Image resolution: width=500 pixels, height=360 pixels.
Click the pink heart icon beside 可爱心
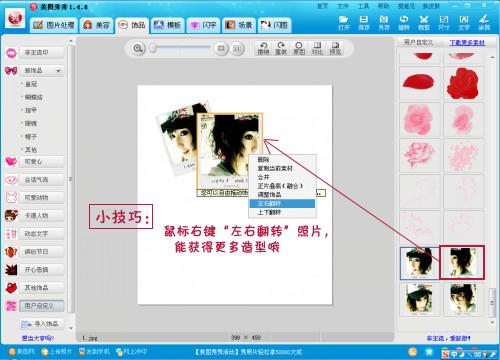tap(11, 162)
